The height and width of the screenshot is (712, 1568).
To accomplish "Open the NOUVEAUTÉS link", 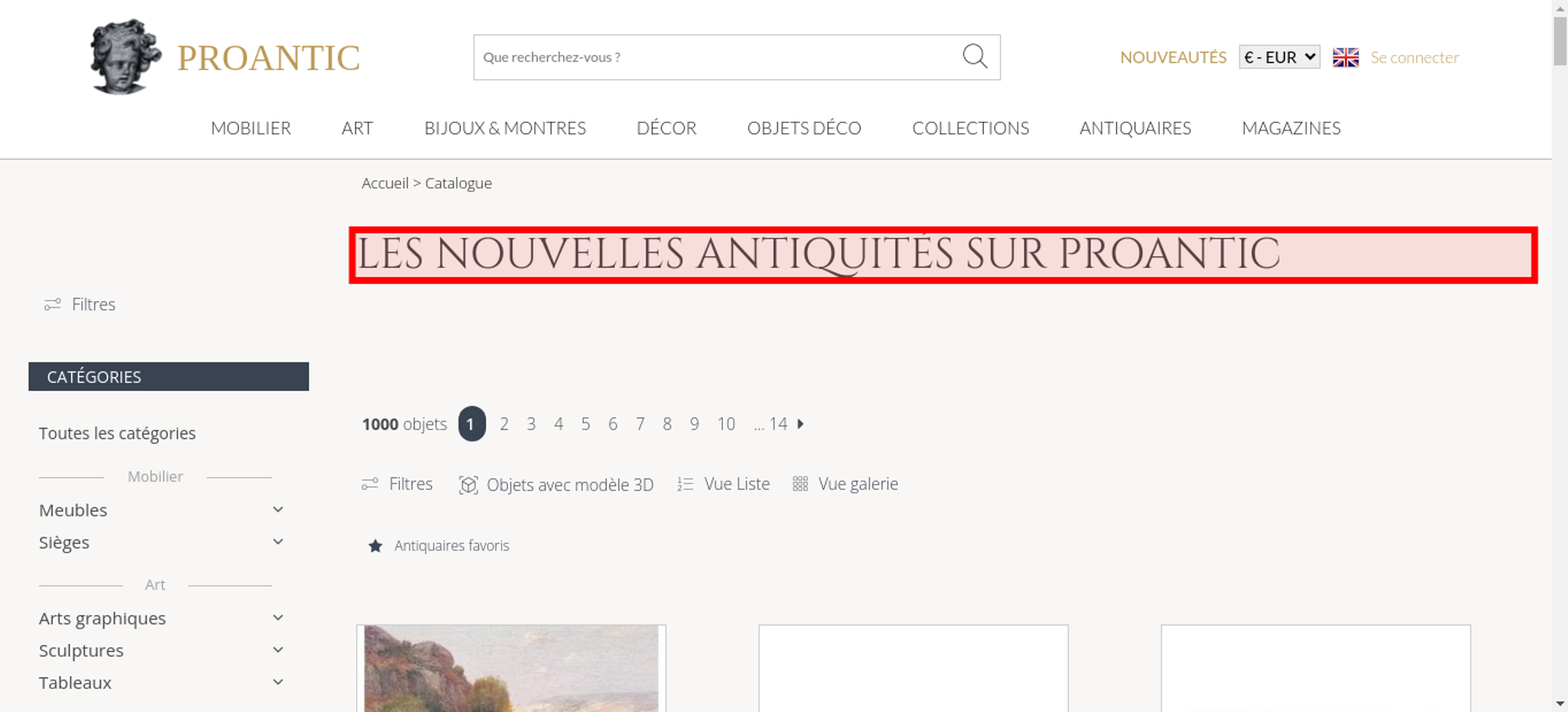I will pos(1173,57).
